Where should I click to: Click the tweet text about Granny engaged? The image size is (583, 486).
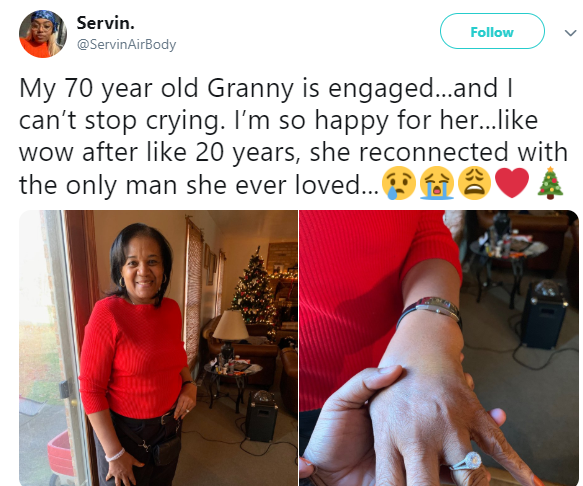pos(293,136)
